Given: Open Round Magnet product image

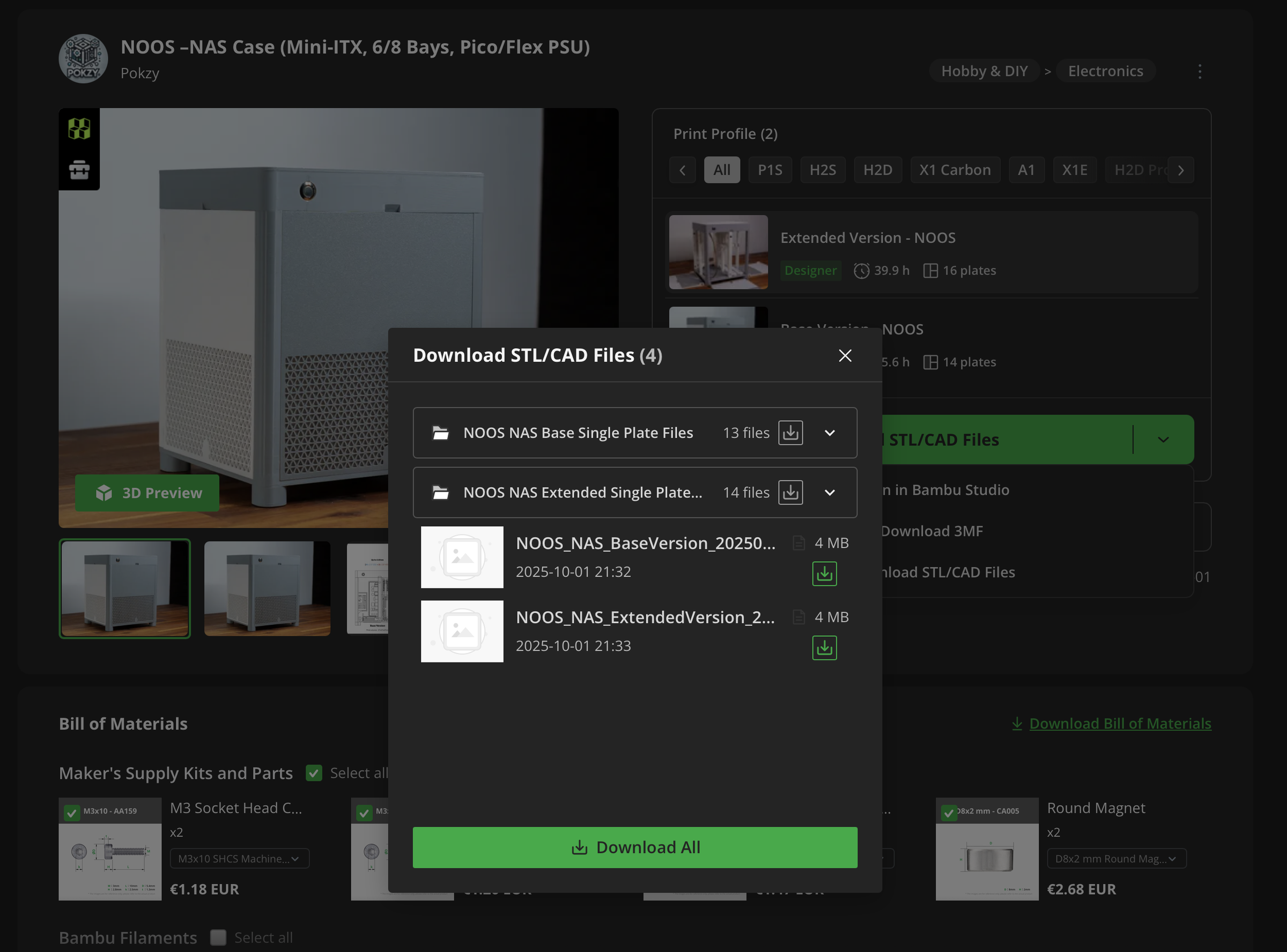Looking at the screenshot, I should pos(987,849).
